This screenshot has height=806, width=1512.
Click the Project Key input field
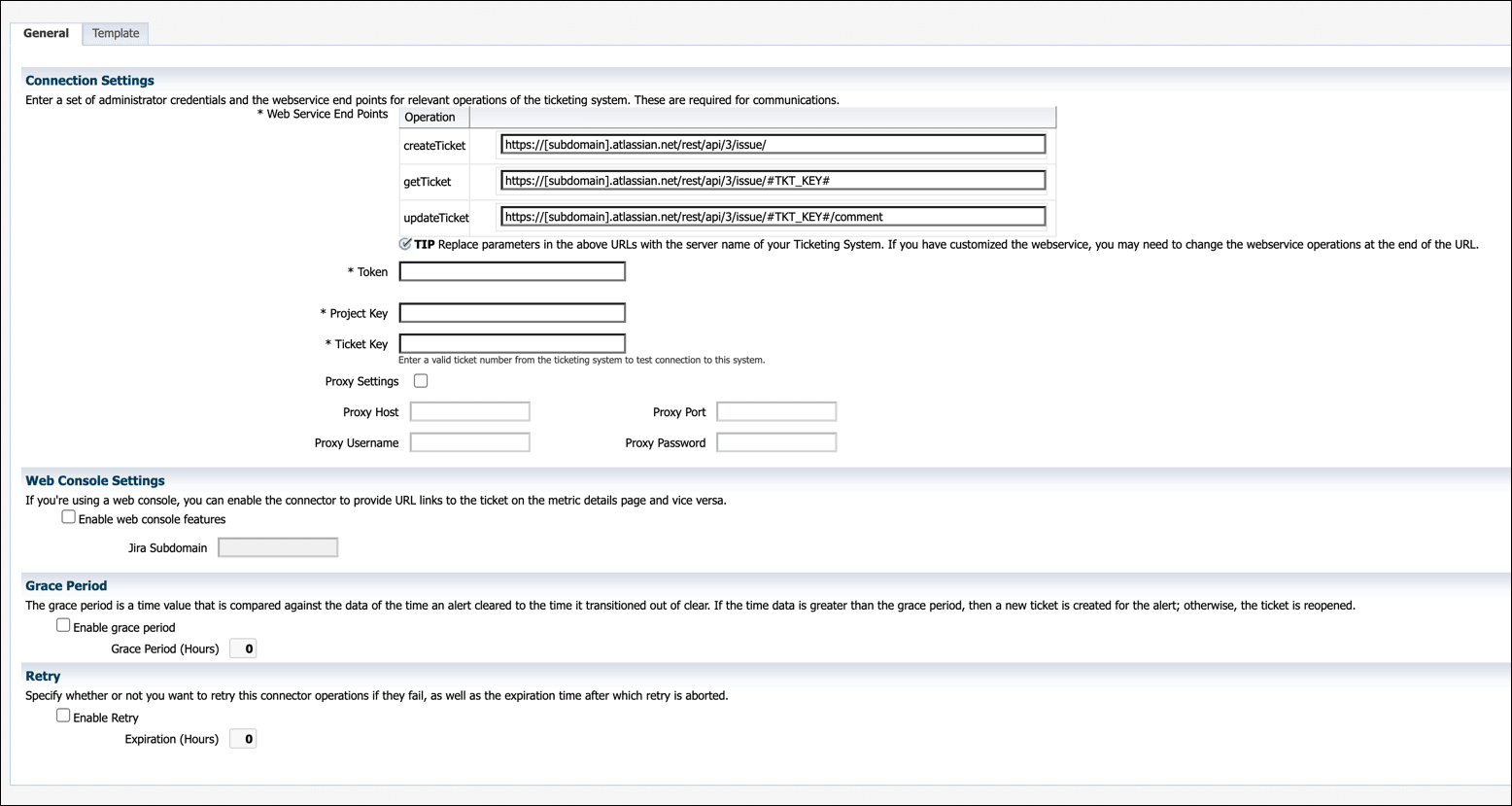tap(512, 312)
